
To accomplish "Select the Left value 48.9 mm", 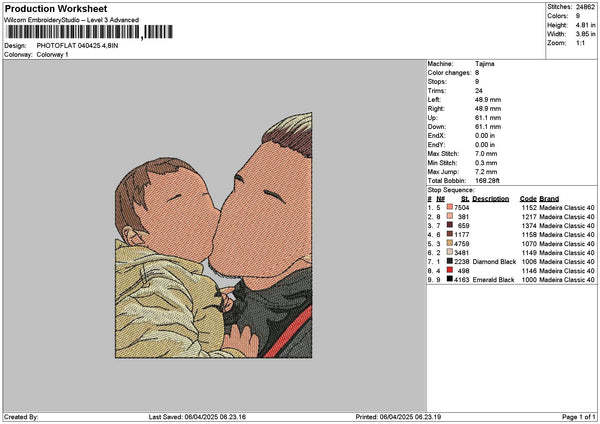I will 488,100.
